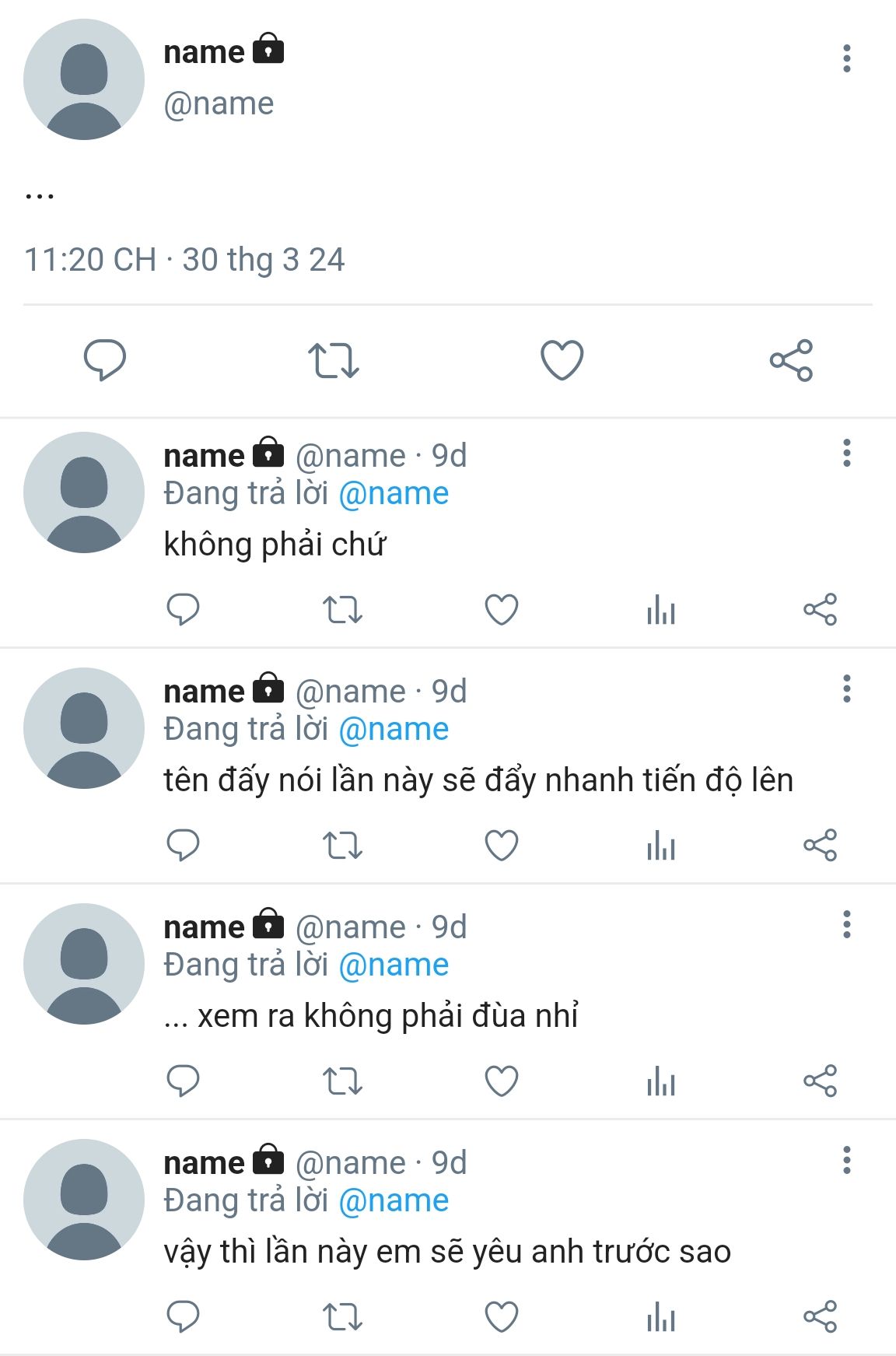The width and height of the screenshot is (896, 1356).
Task: Like the "không phải chứ" reply
Action: 501,610
